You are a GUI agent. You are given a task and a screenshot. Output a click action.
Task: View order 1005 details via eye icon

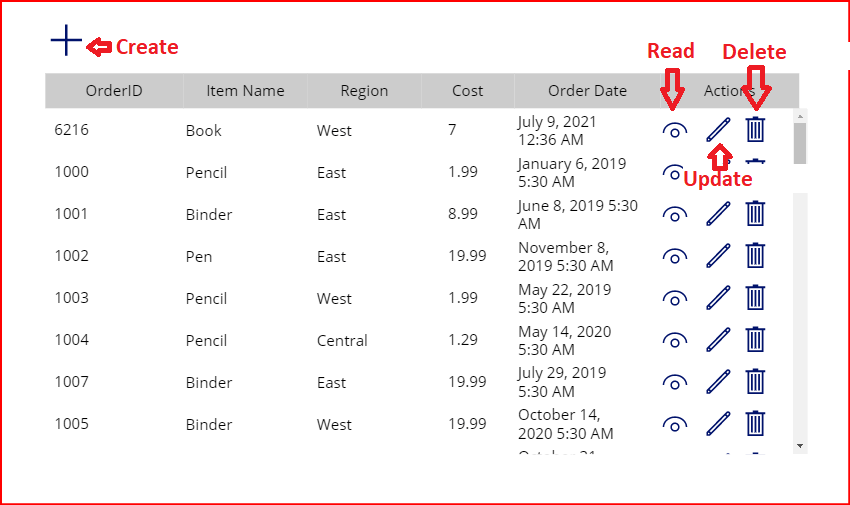coord(675,424)
